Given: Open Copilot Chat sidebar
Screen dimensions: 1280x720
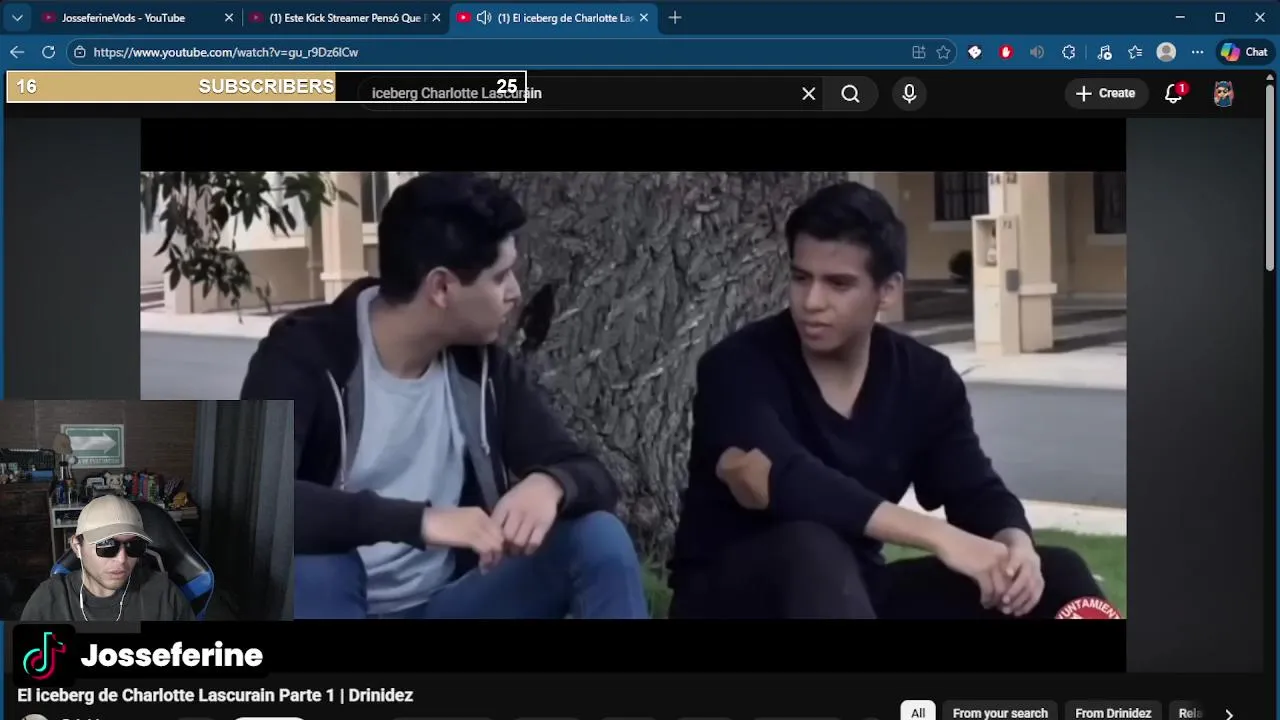Looking at the screenshot, I should pyautogui.click(x=1244, y=52).
